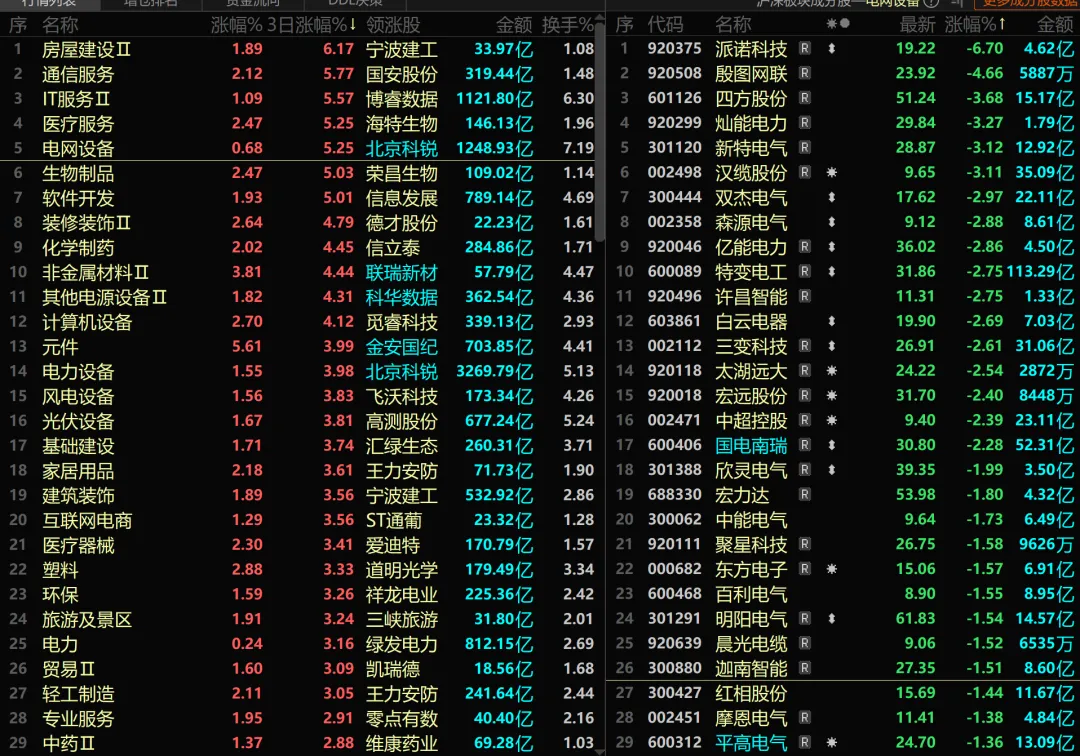
Task: Click the -6.70 change value for 派诺科技
Action: coord(984,48)
